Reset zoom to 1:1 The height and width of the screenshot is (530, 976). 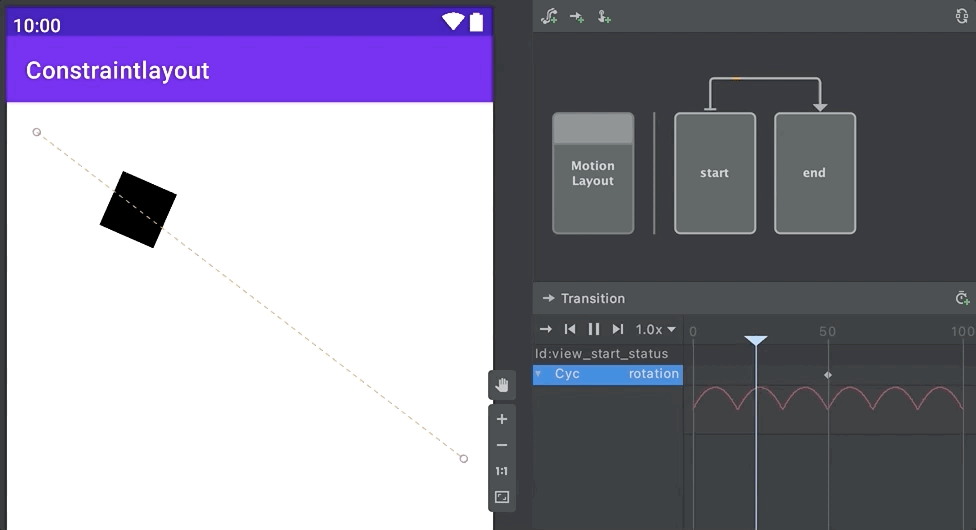coord(502,471)
